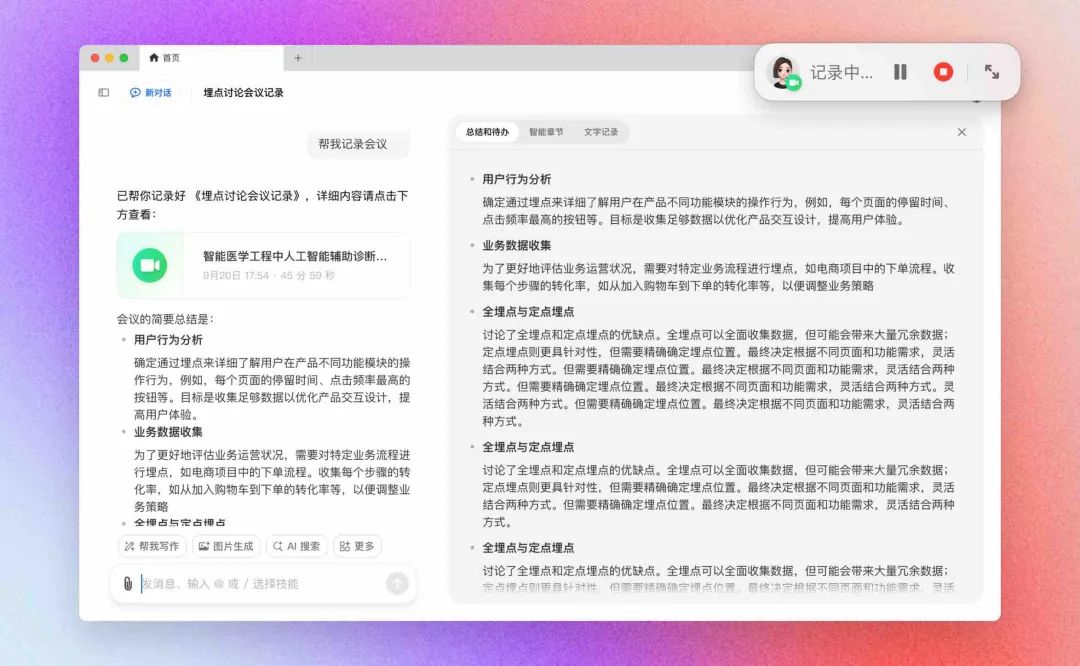The image size is (1080, 666).
Task: Switch to the 文字记录 tab
Action: tap(601, 132)
